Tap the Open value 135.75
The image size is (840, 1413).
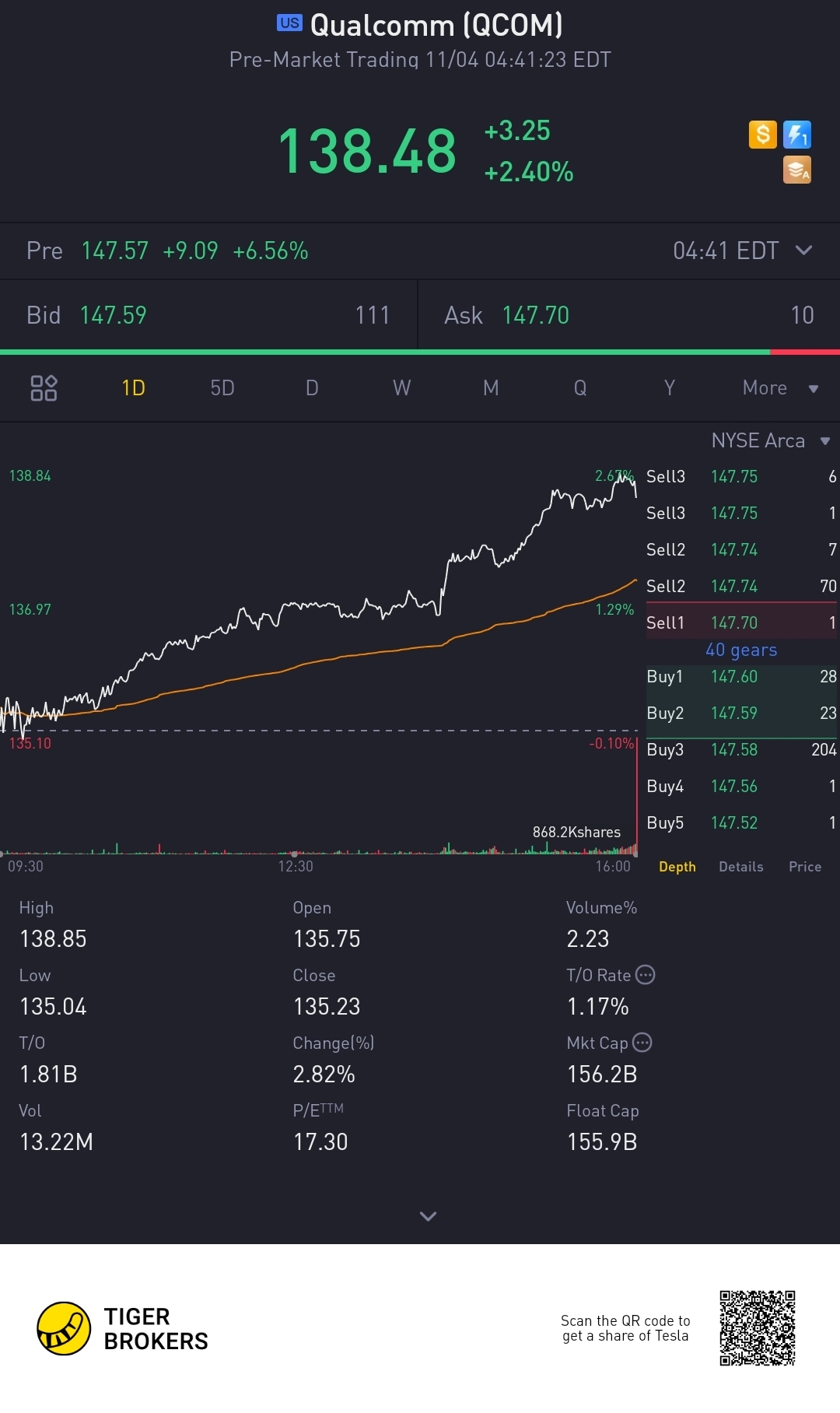point(327,938)
